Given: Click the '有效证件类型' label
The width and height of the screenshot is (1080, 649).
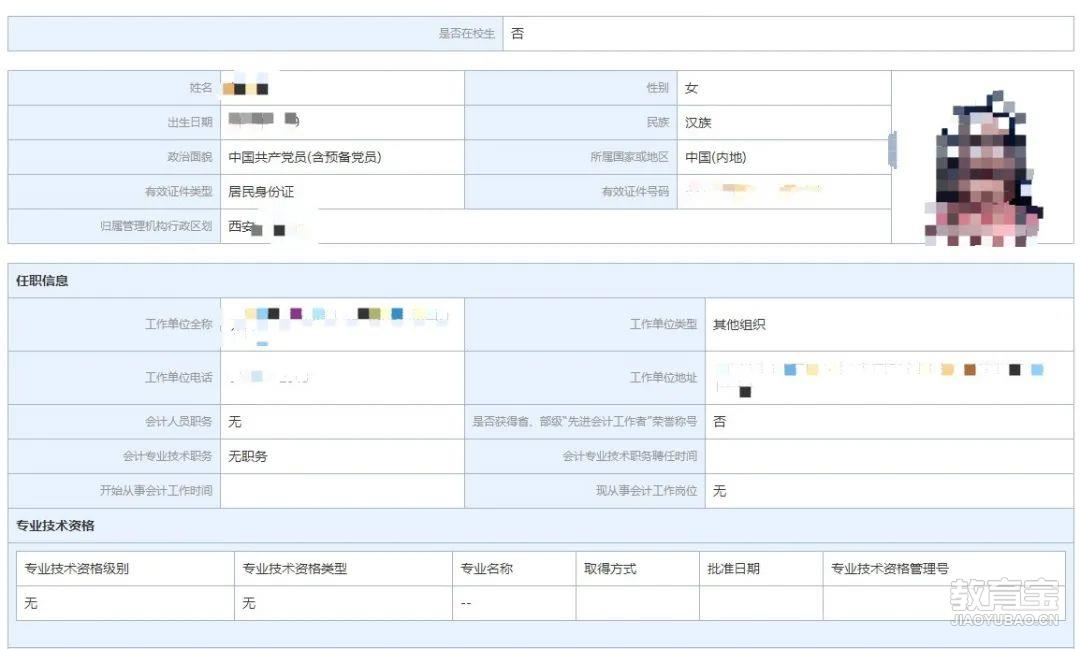Looking at the screenshot, I should [178, 191].
